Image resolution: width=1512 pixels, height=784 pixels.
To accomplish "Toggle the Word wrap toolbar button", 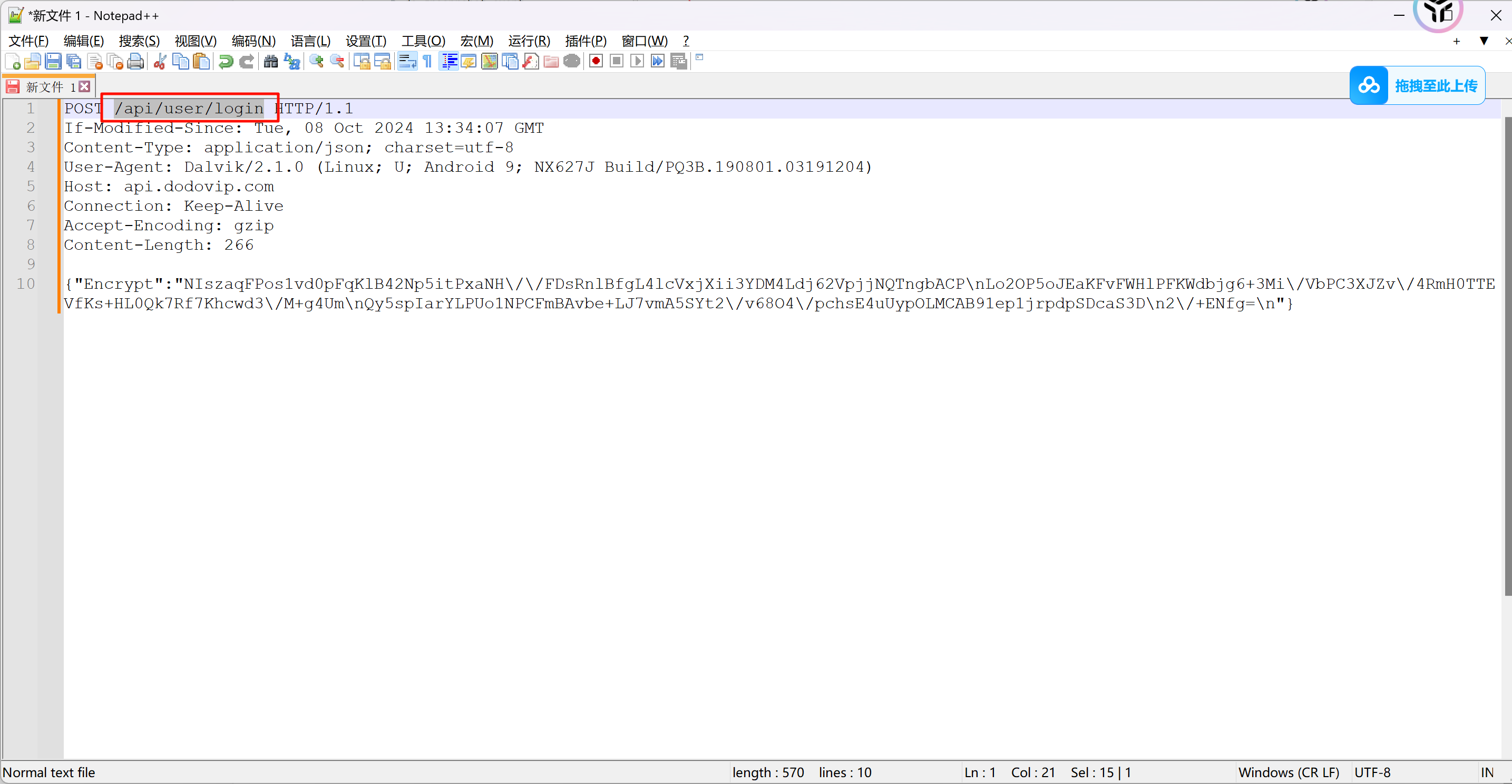I will 407,62.
